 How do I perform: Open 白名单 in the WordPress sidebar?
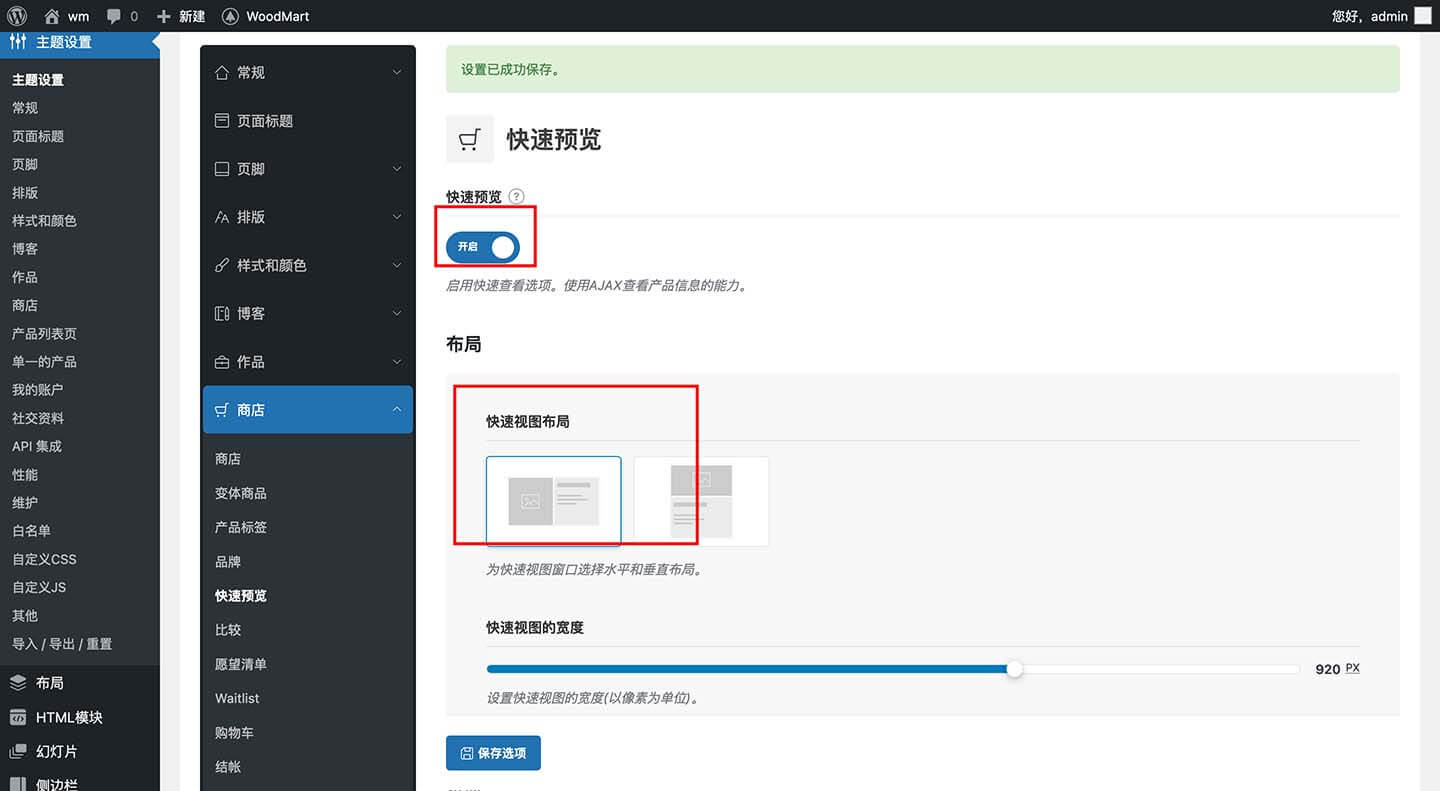(x=31, y=530)
